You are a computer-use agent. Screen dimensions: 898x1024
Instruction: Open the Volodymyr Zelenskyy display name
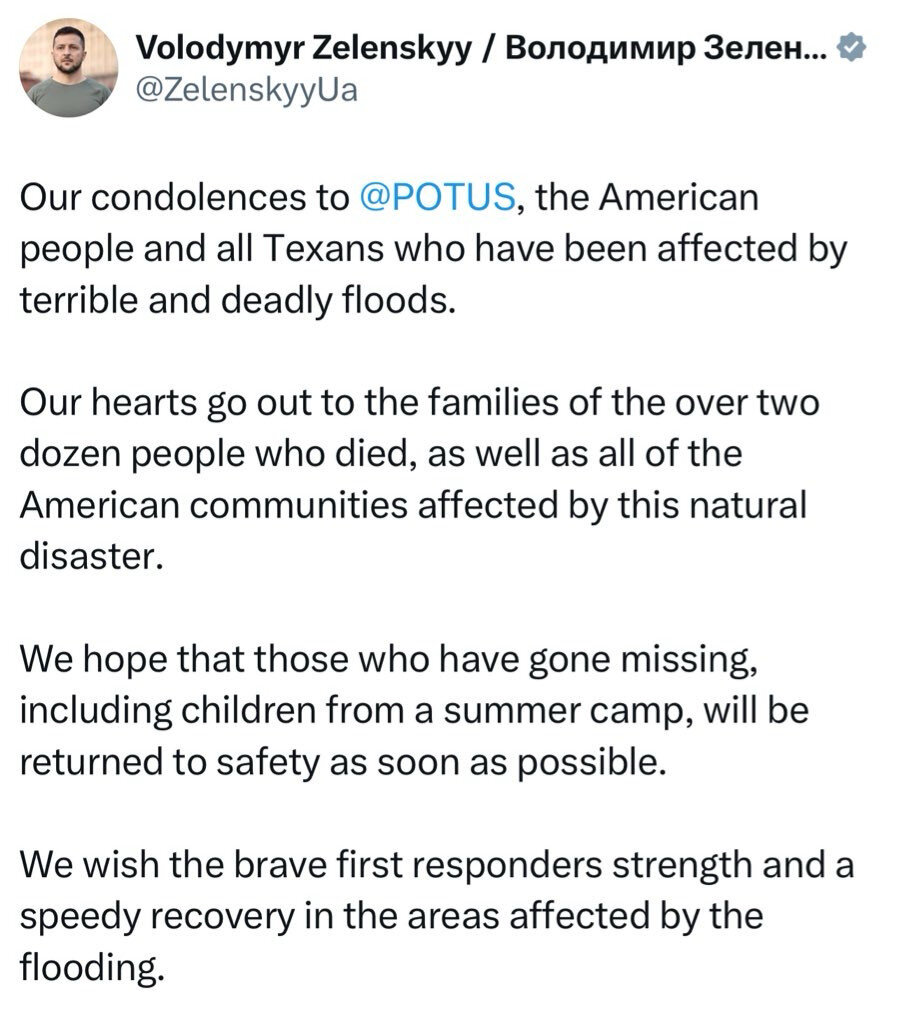304,49
